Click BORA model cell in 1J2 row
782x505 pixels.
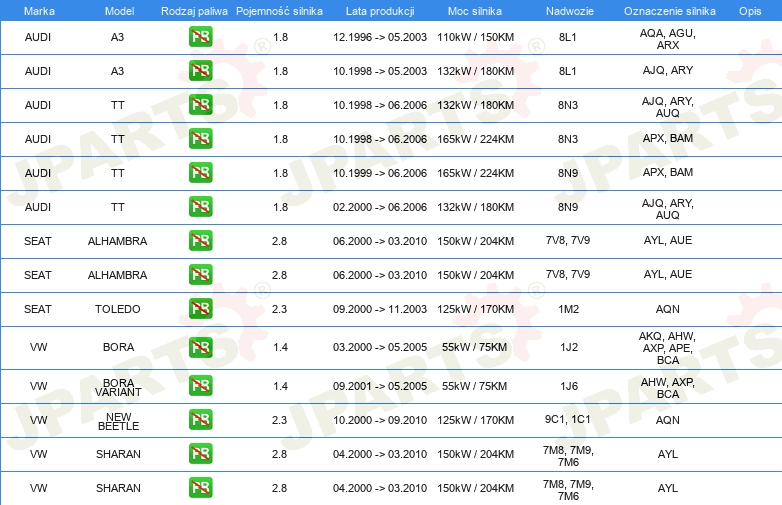[x=118, y=347]
